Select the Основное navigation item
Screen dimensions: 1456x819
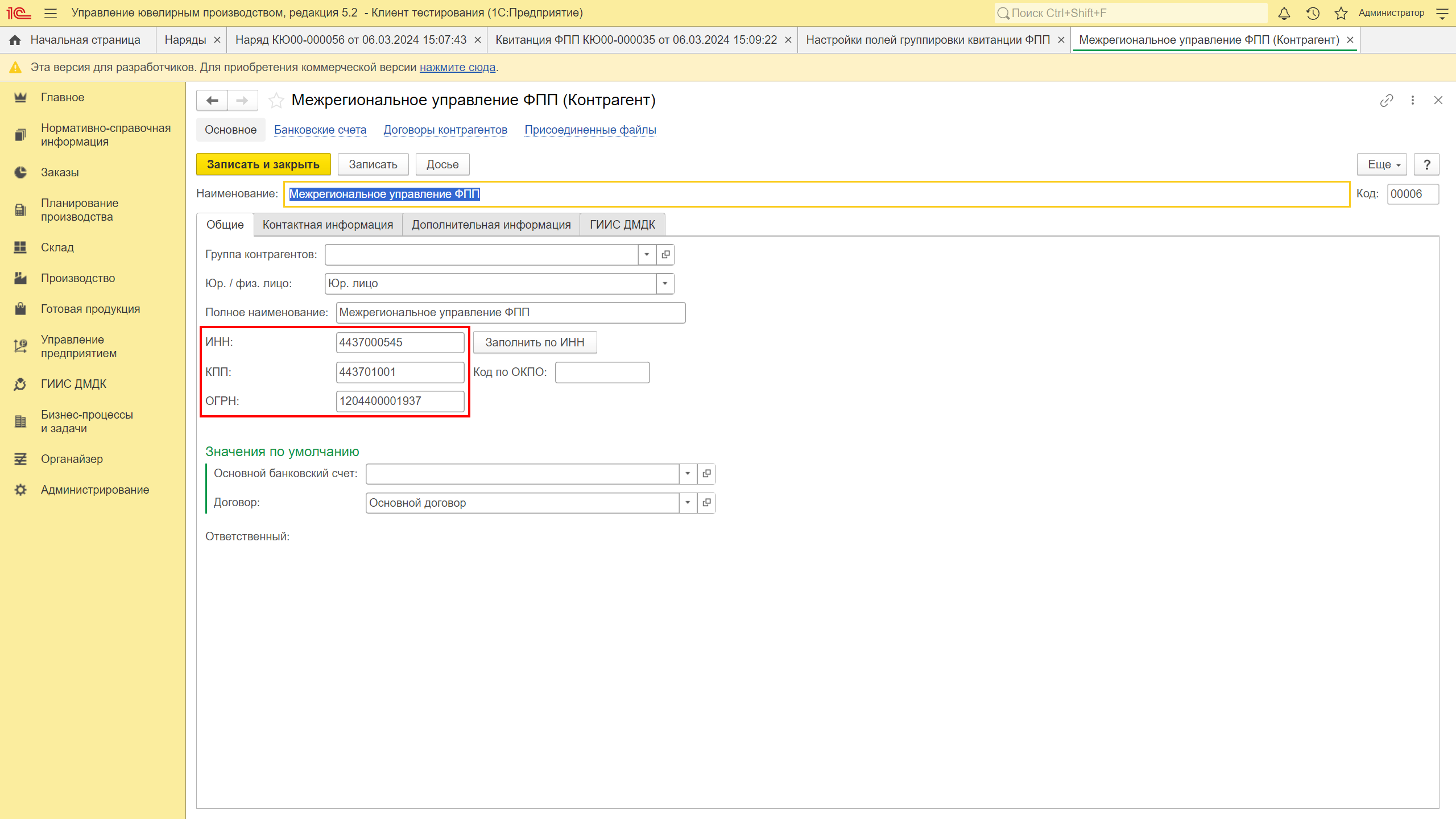[231, 130]
